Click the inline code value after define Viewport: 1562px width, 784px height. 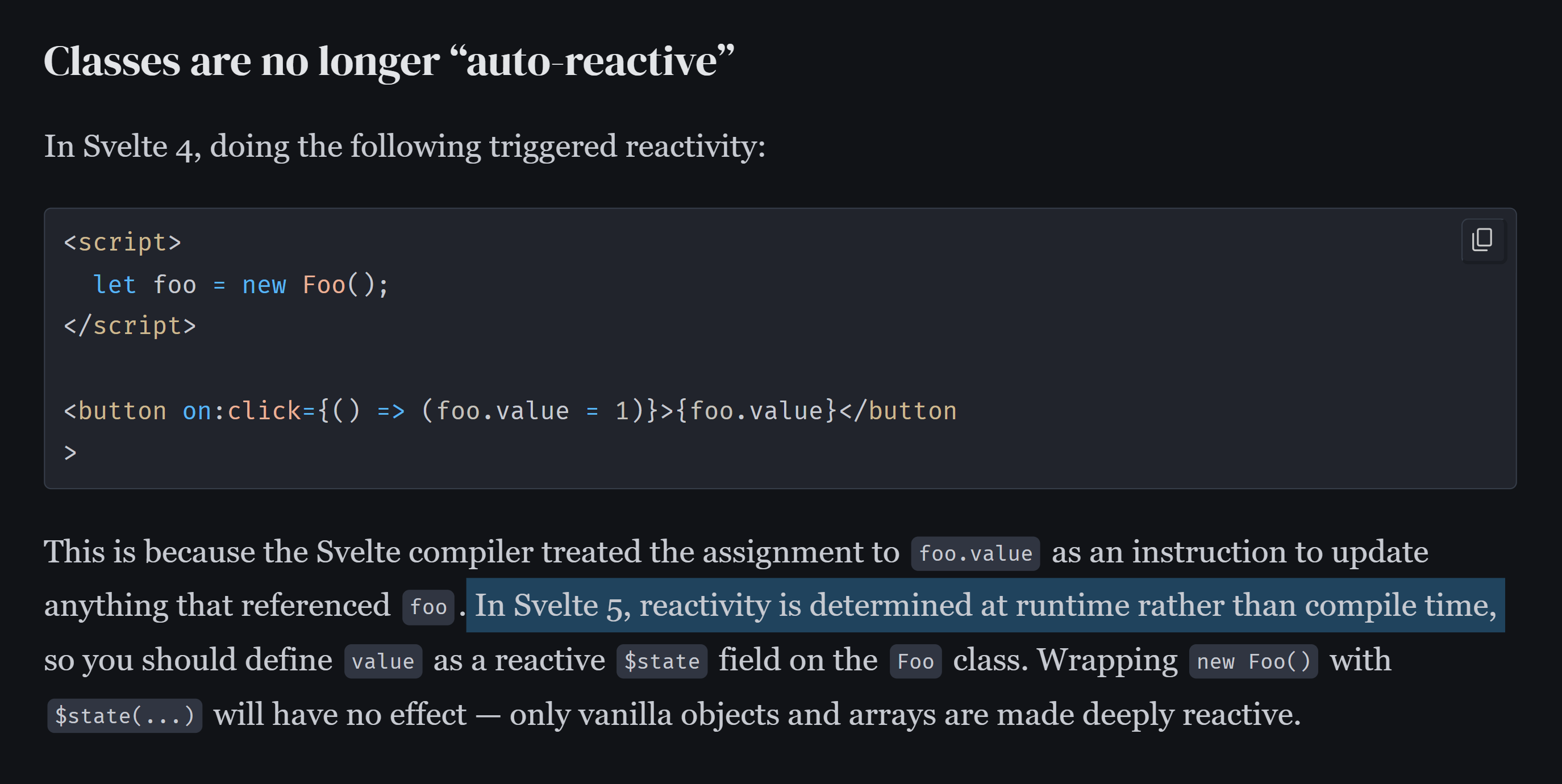click(x=382, y=661)
